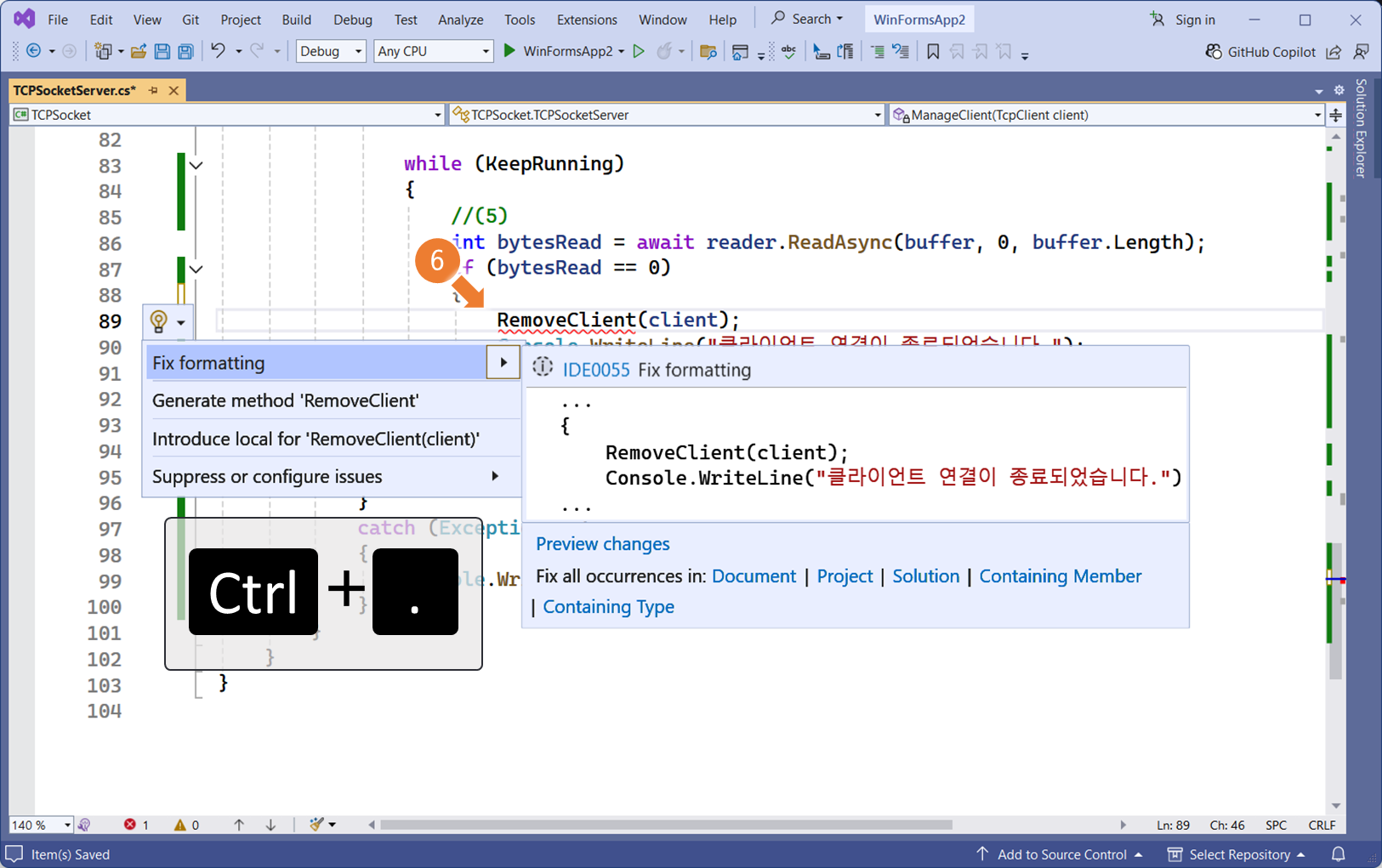This screenshot has height=868, width=1382.
Task: Click the Share icon next to GitHub Copilot
Action: click(1334, 52)
